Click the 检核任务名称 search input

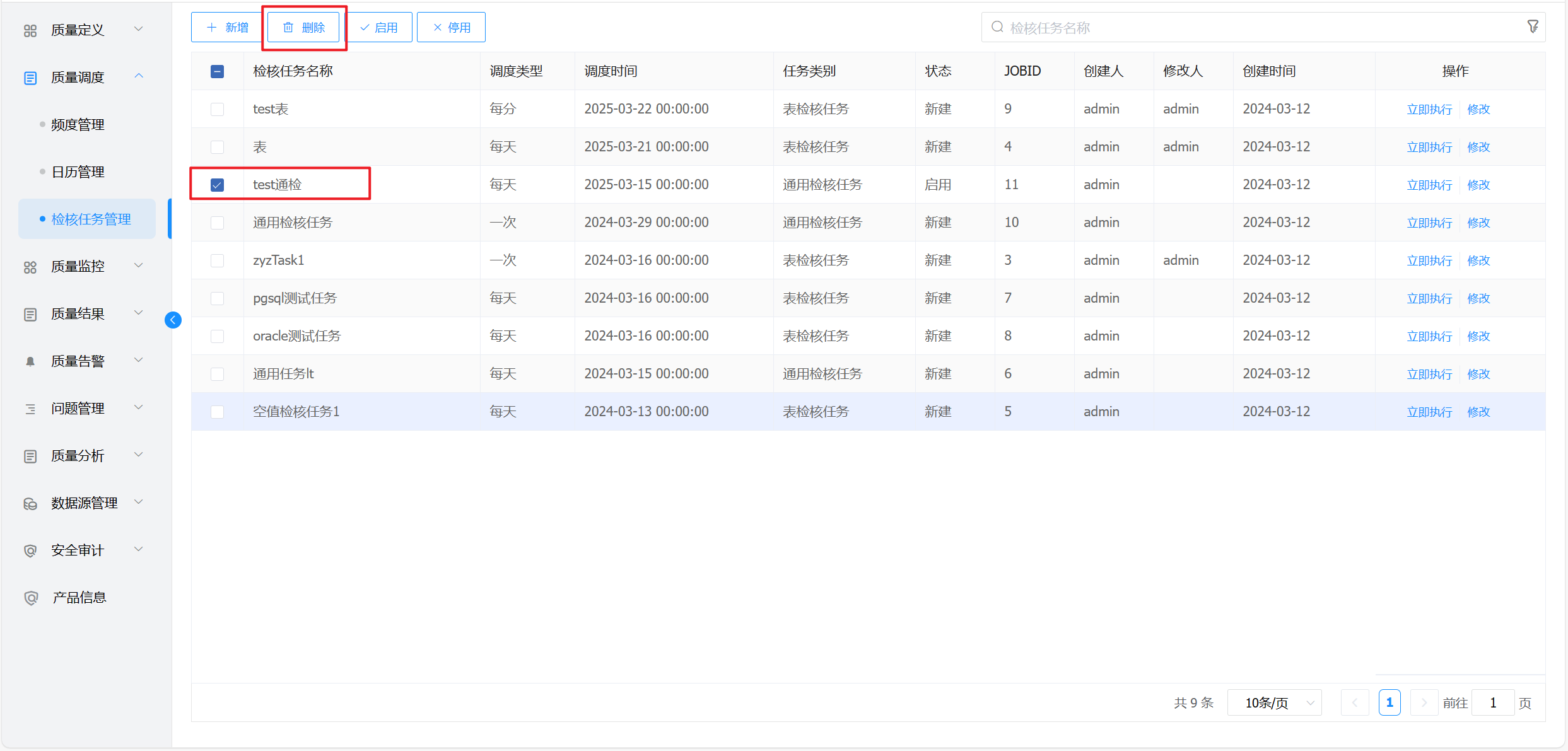click(x=1255, y=27)
